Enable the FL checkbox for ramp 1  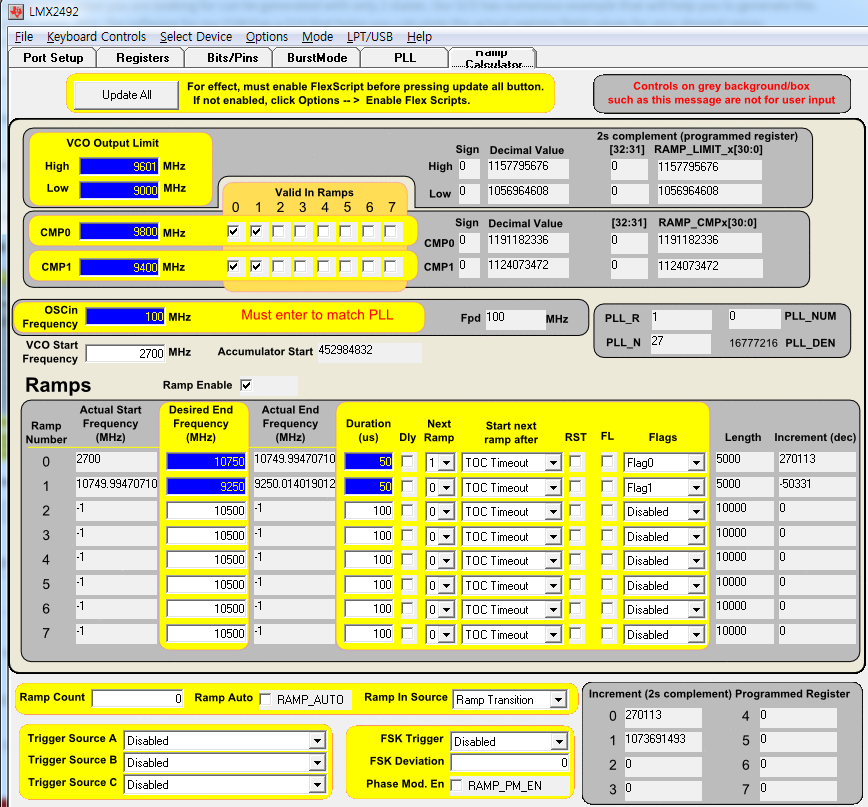(x=607, y=486)
